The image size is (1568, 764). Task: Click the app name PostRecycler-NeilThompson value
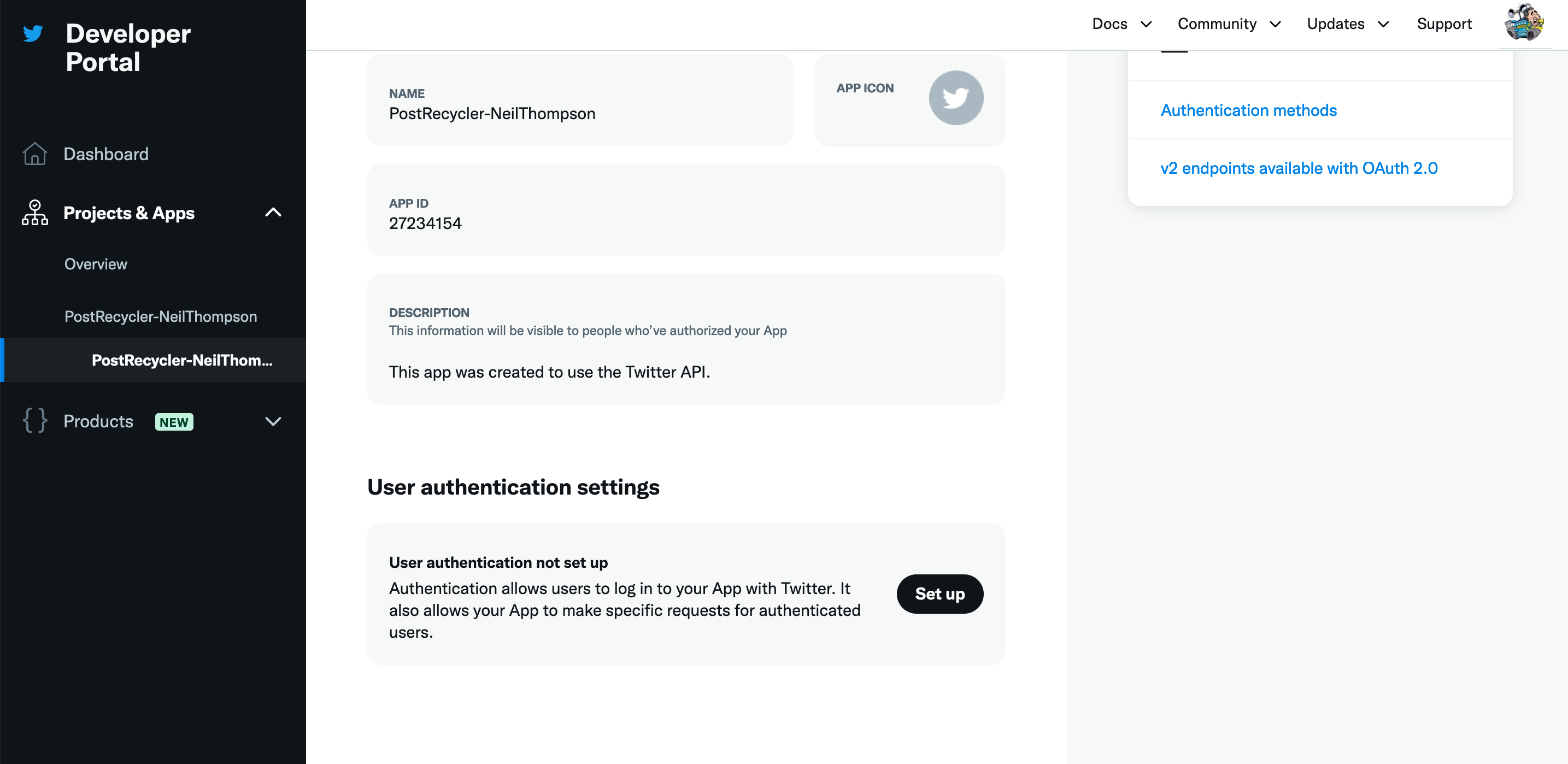(x=492, y=114)
